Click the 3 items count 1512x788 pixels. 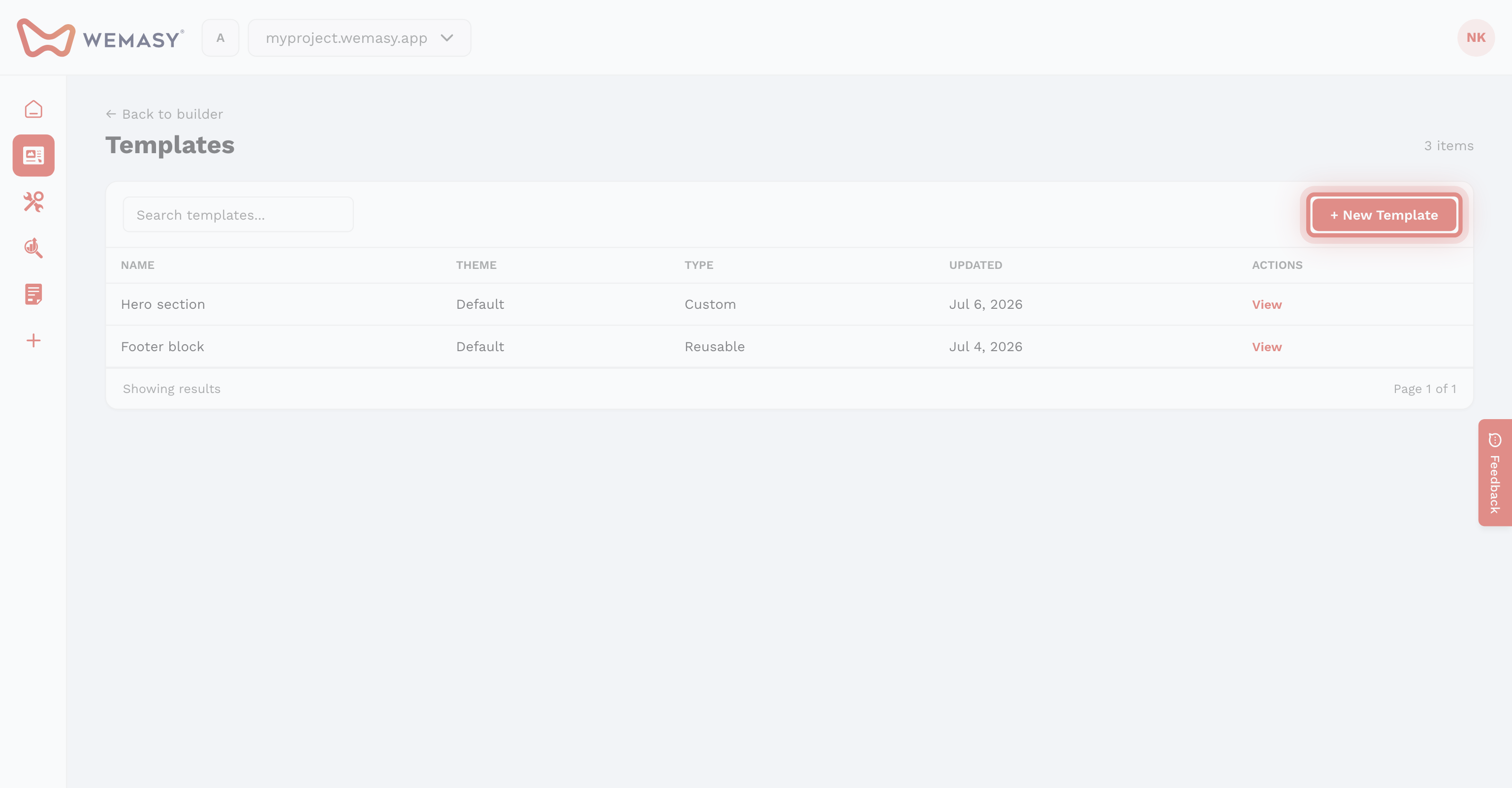[x=1449, y=146]
